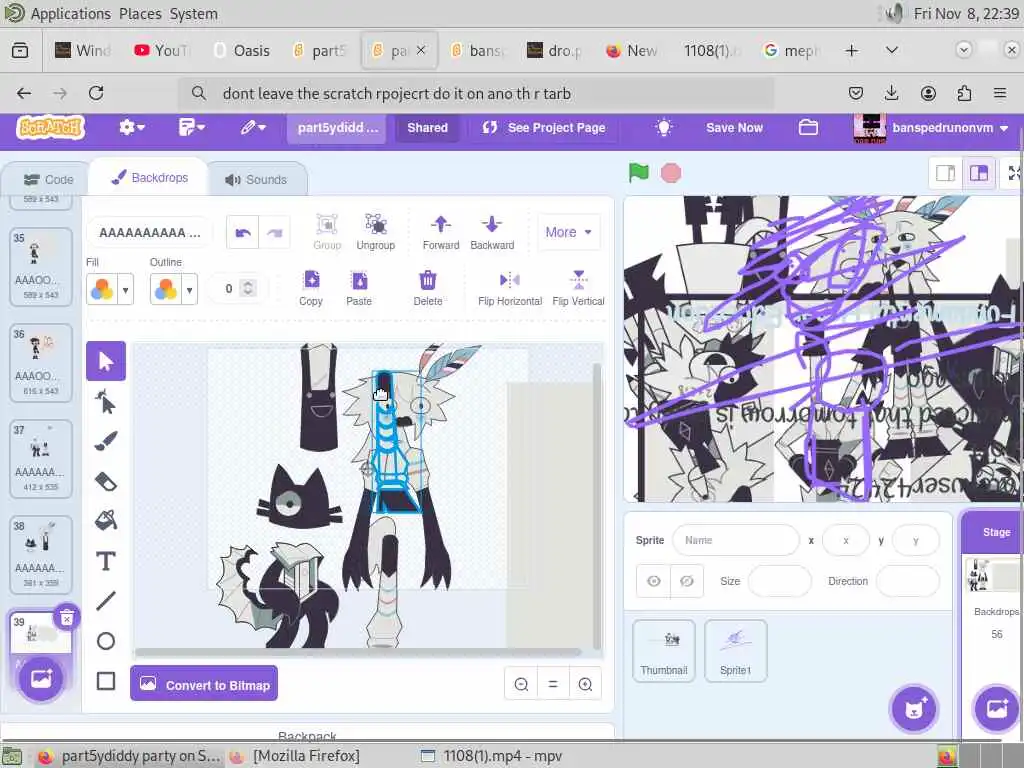
Task: Switch to the Backdrops tab
Action: (x=149, y=178)
